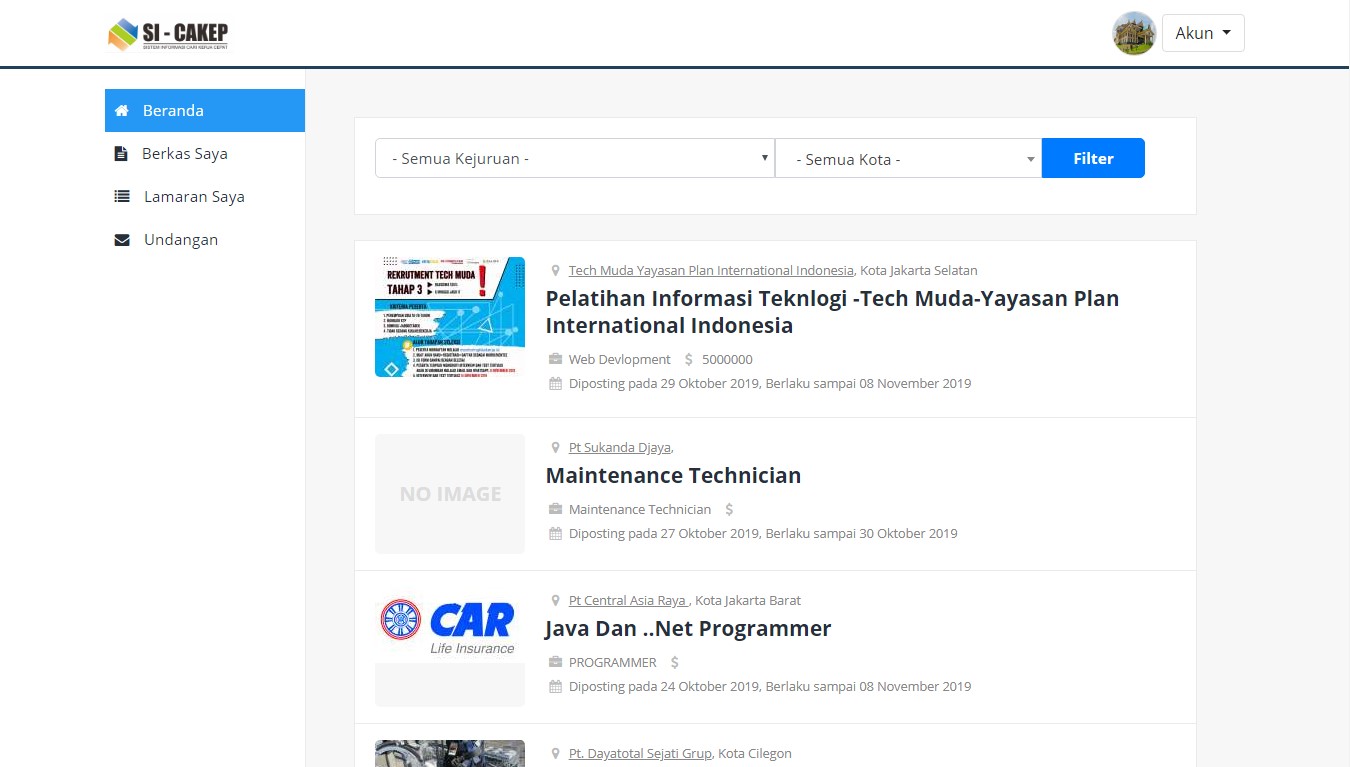Open the Java Dan ..Net Programmer job title

pyautogui.click(x=688, y=628)
